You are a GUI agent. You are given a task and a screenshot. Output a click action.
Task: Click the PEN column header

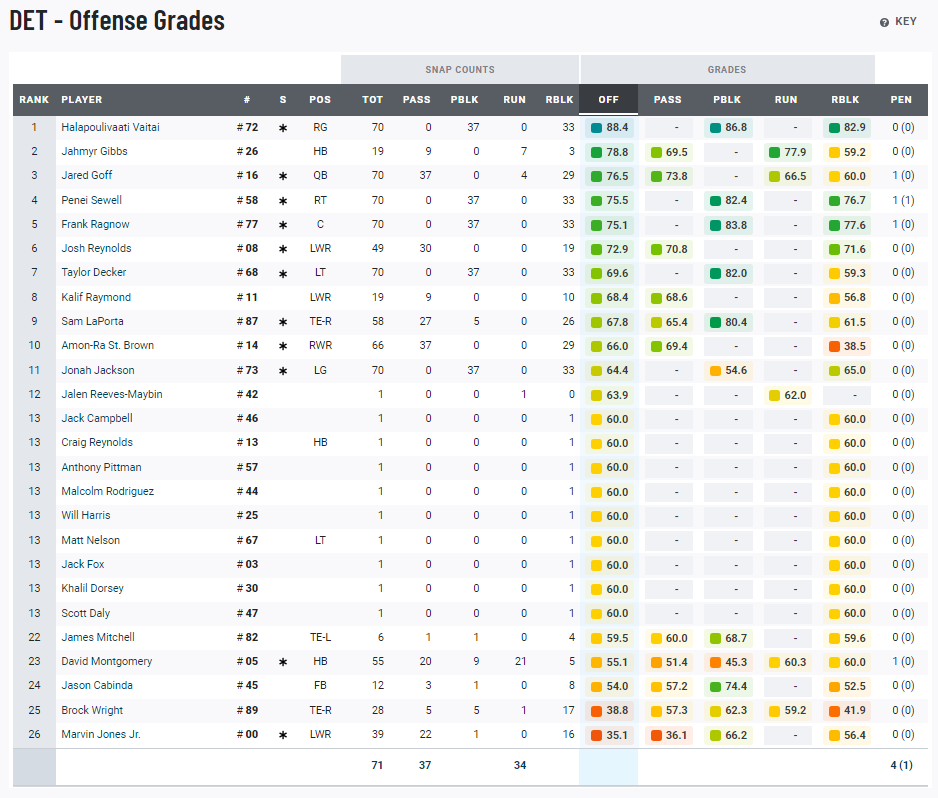pyautogui.click(x=901, y=99)
